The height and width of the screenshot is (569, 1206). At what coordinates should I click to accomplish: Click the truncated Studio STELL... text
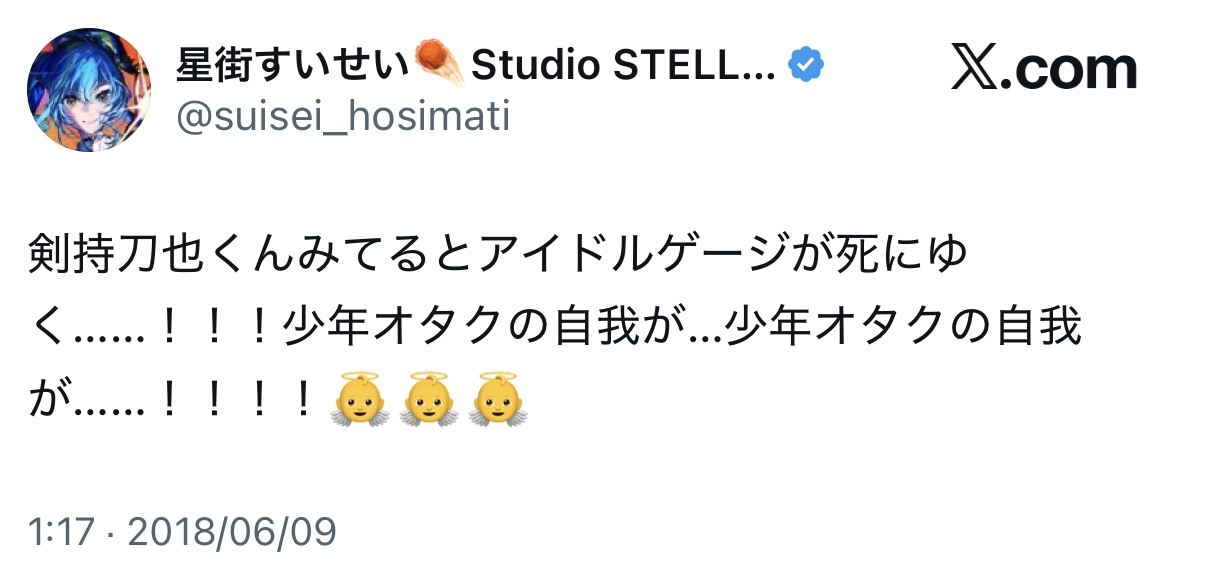point(623,67)
